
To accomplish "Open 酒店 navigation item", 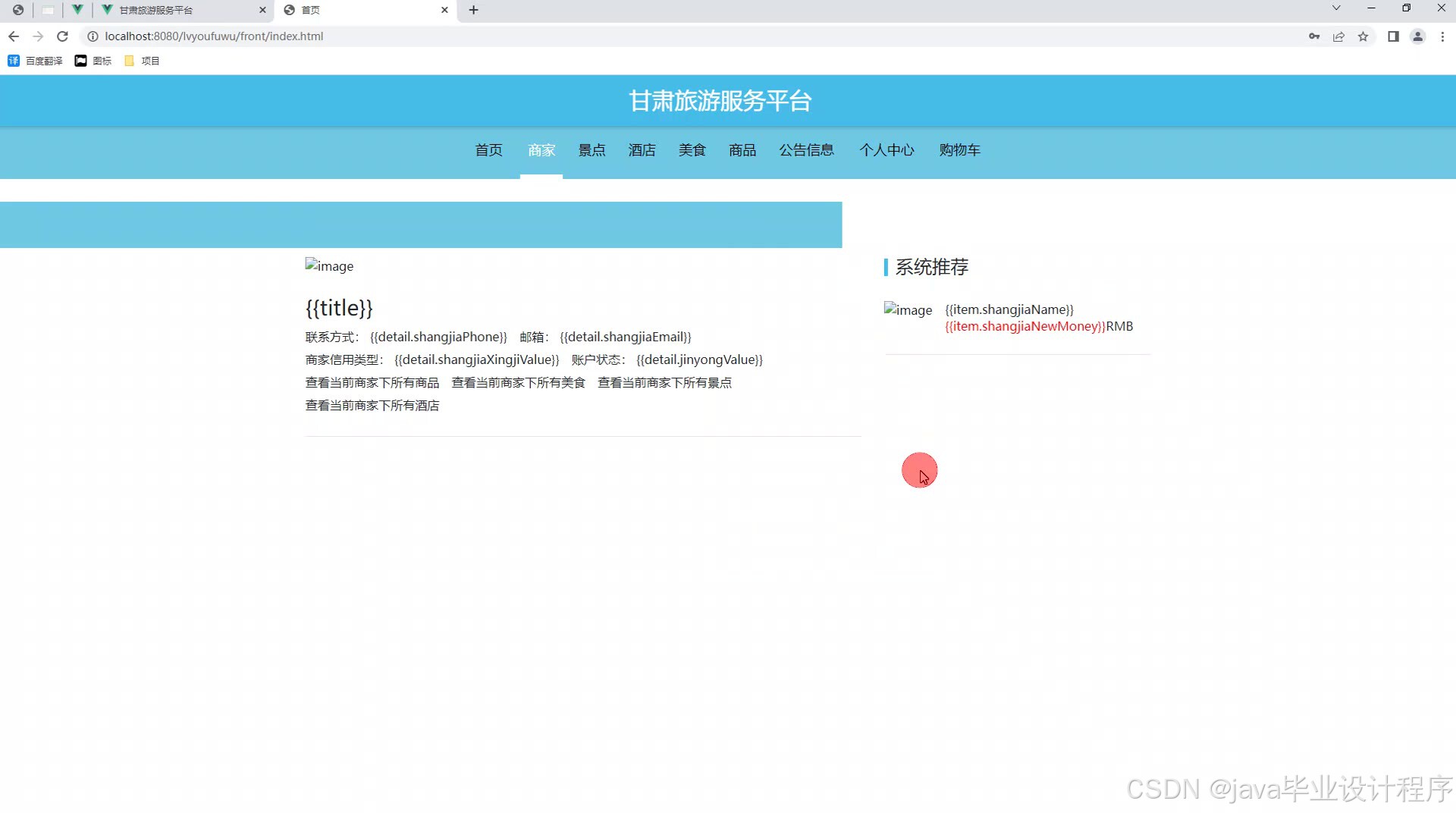I will click(x=642, y=150).
